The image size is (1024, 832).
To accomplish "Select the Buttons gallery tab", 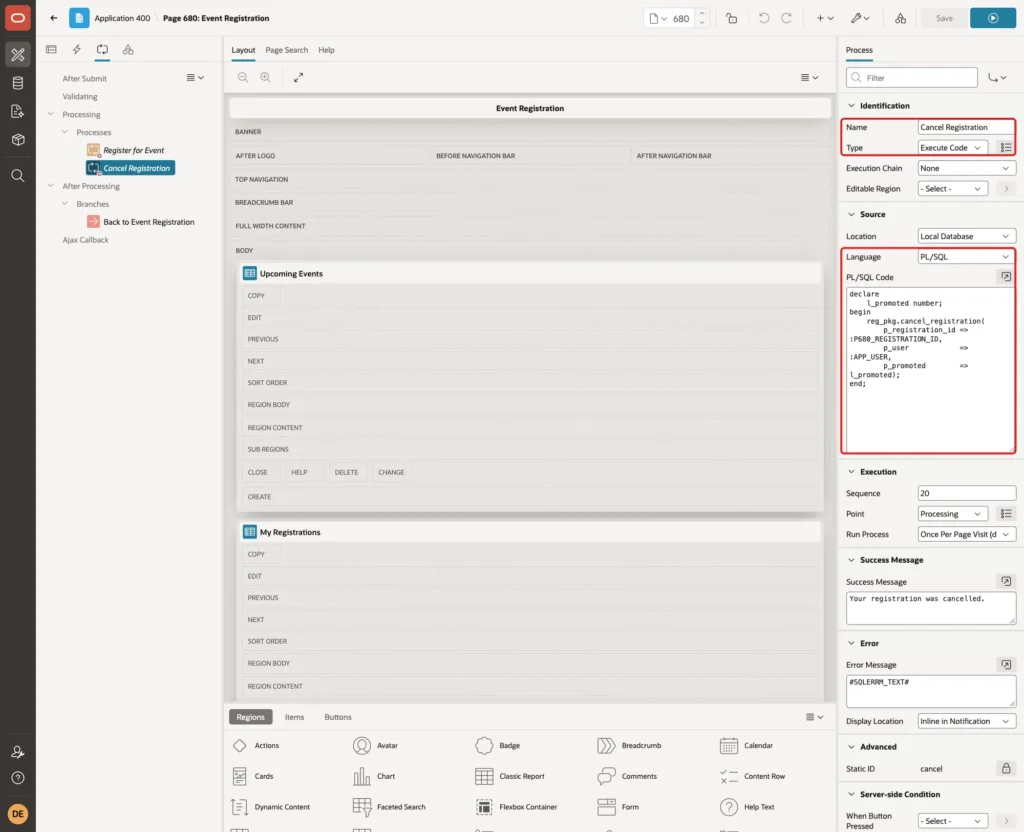I will click(x=338, y=716).
